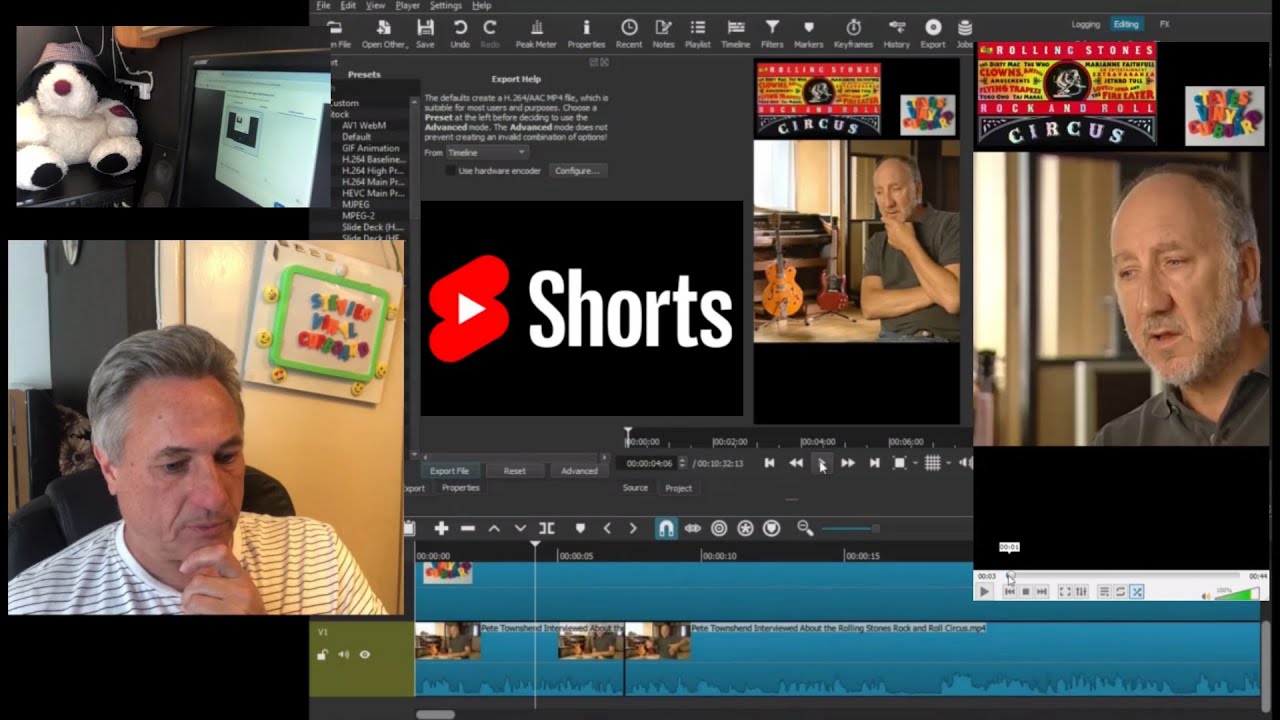Open the From Timeline dropdown
The image size is (1280, 720).
click(487, 152)
